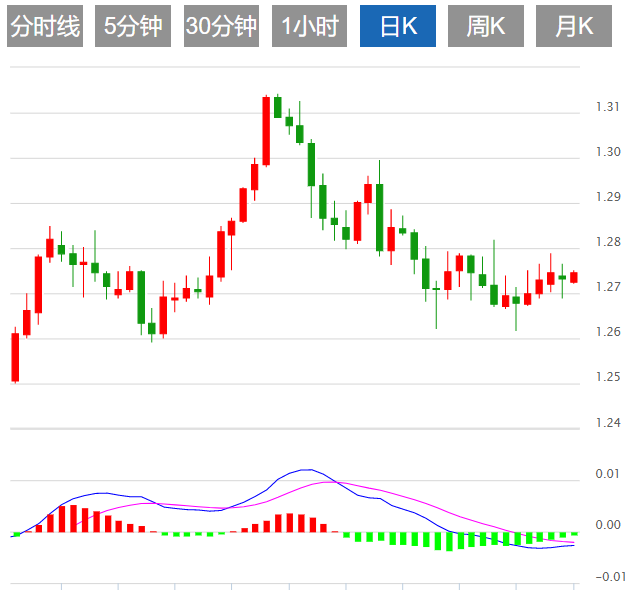The image size is (635, 590).
Task: Click the tallest red candlestick at the peak
Action: pyautogui.click(x=266, y=131)
